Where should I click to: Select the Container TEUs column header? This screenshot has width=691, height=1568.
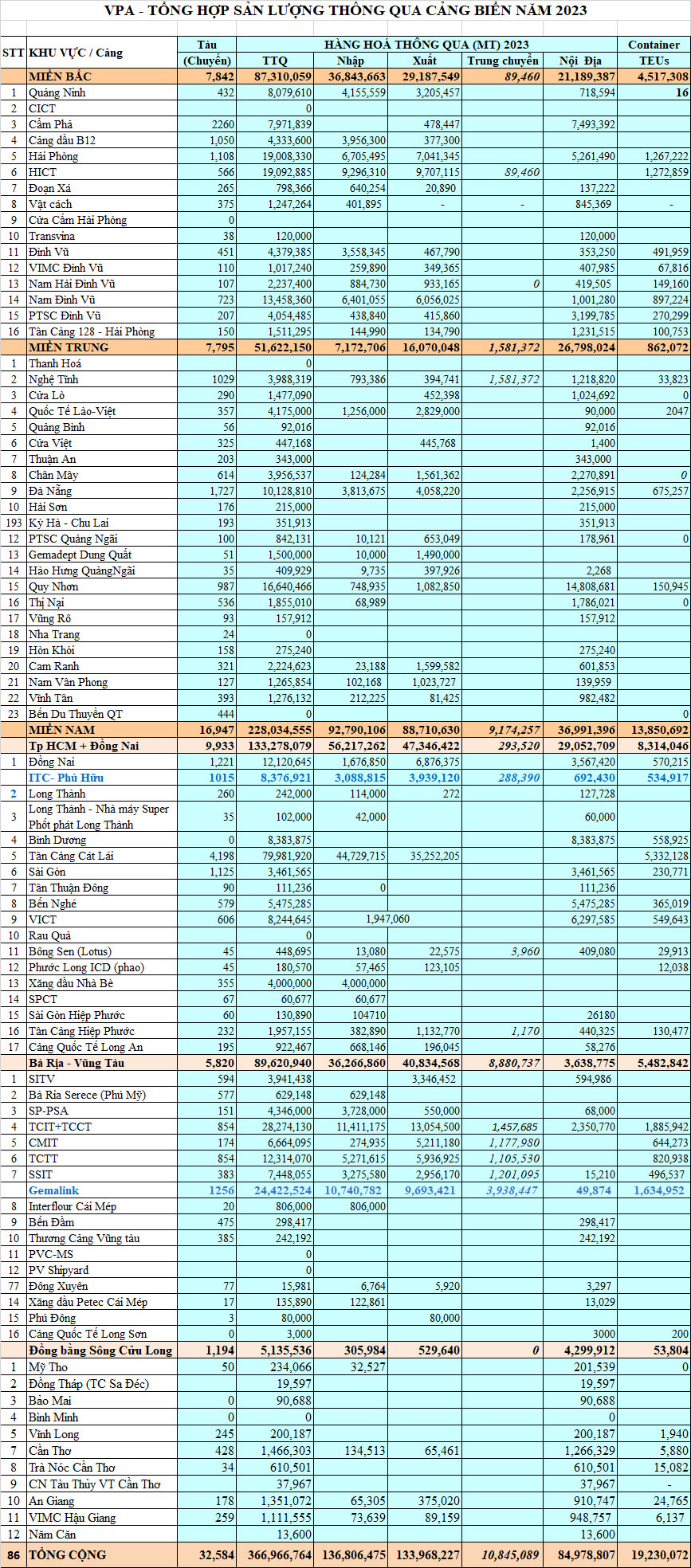pos(654,53)
